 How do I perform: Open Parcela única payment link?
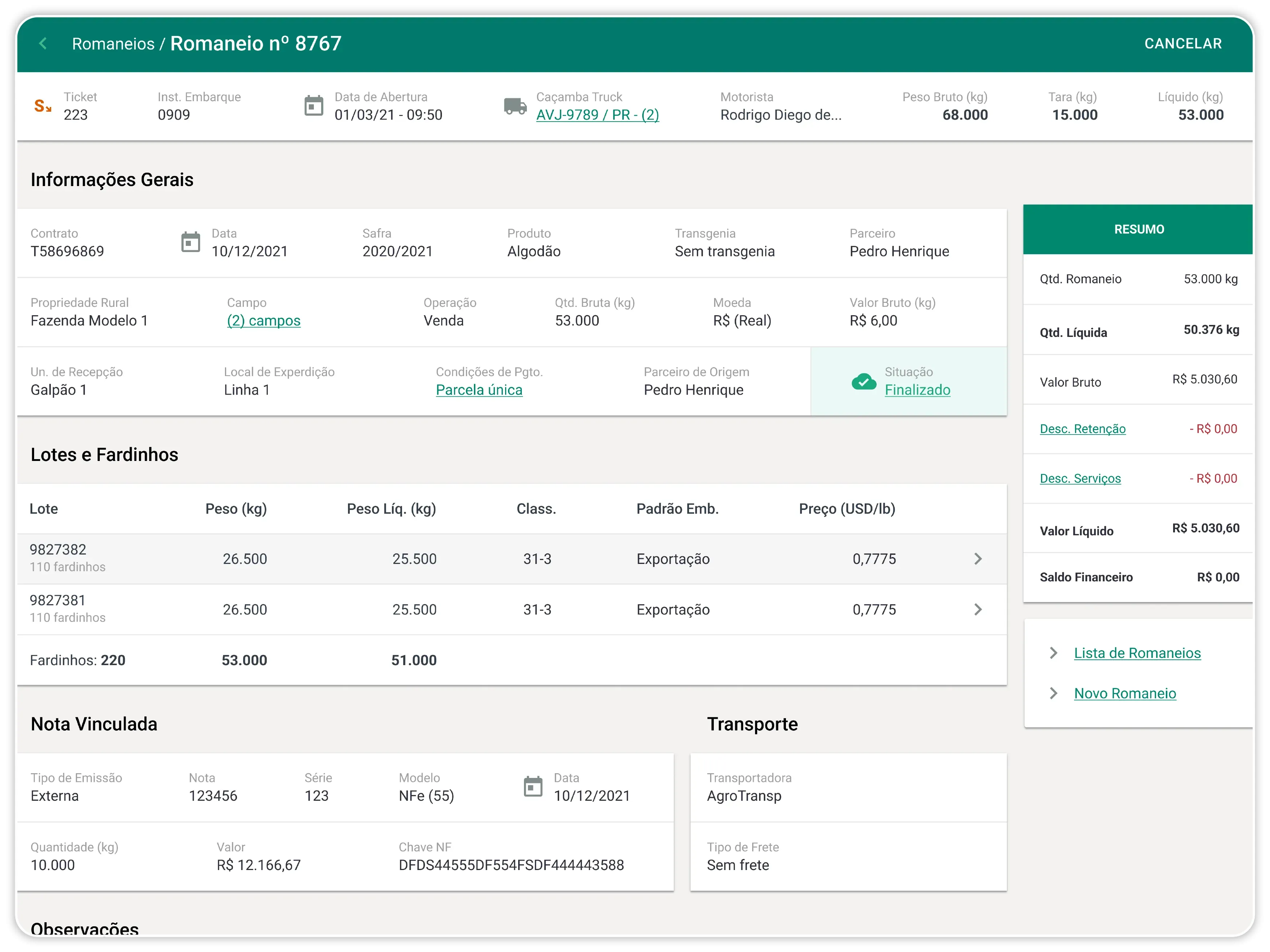pos(479,390)
